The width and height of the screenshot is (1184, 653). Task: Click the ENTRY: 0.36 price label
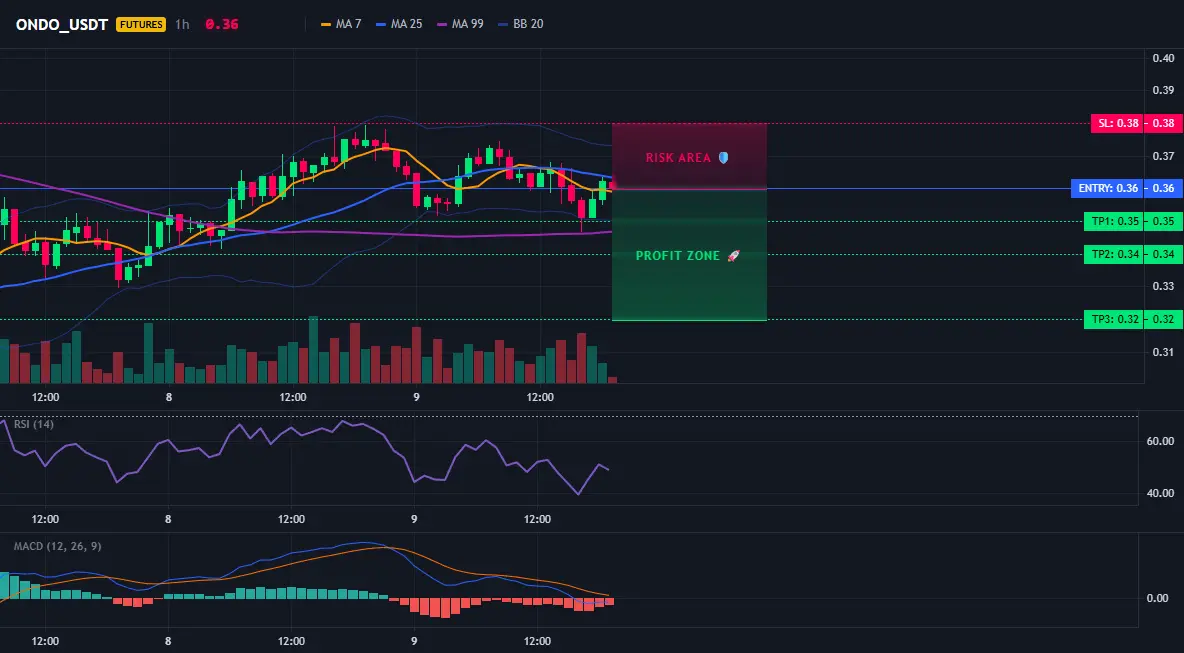click(x=1108, y=189)
